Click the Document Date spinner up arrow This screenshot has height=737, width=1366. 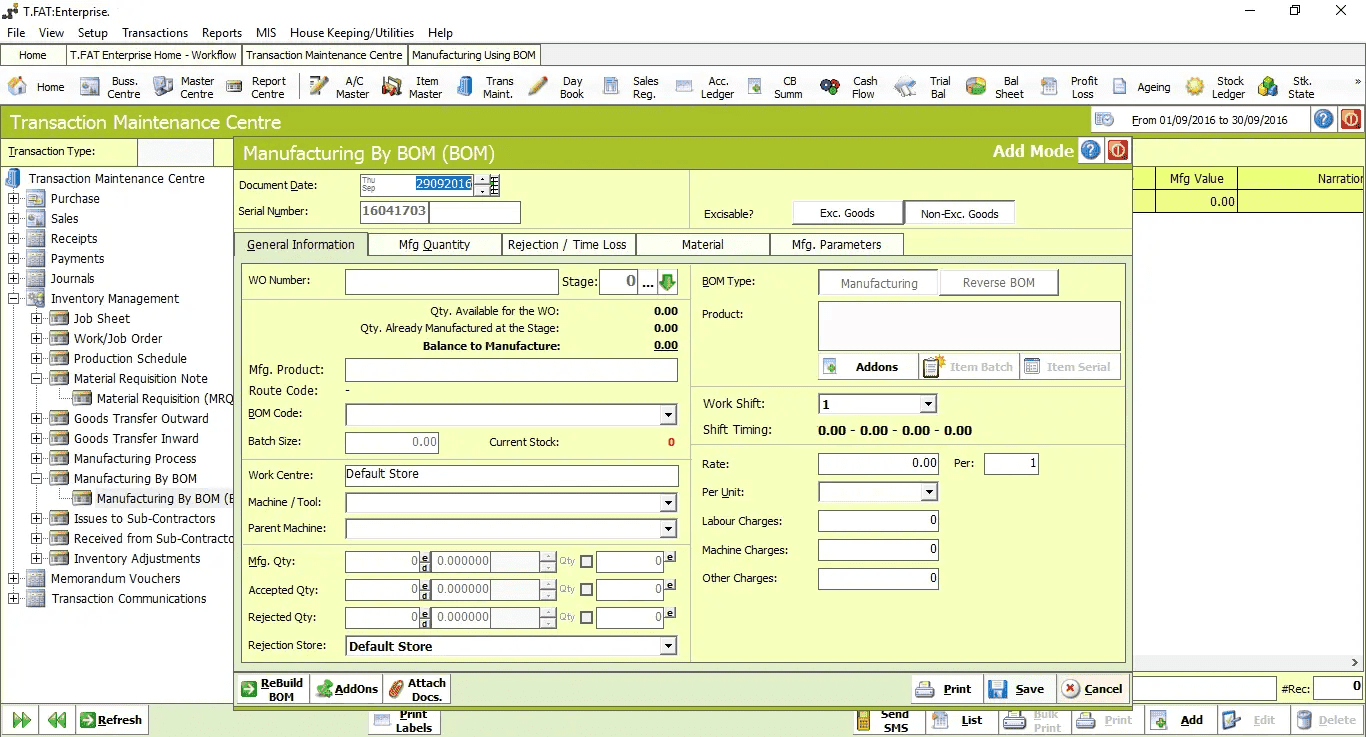482,180
